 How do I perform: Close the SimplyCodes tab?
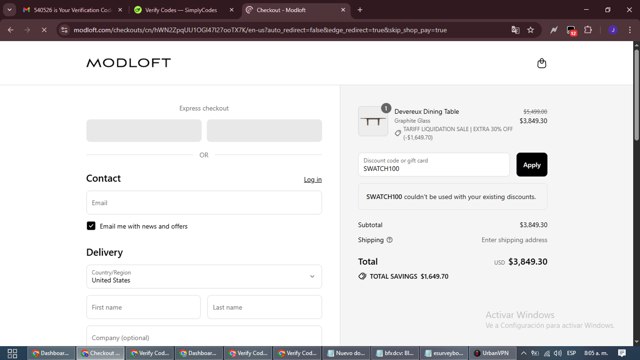pos(231,10)
